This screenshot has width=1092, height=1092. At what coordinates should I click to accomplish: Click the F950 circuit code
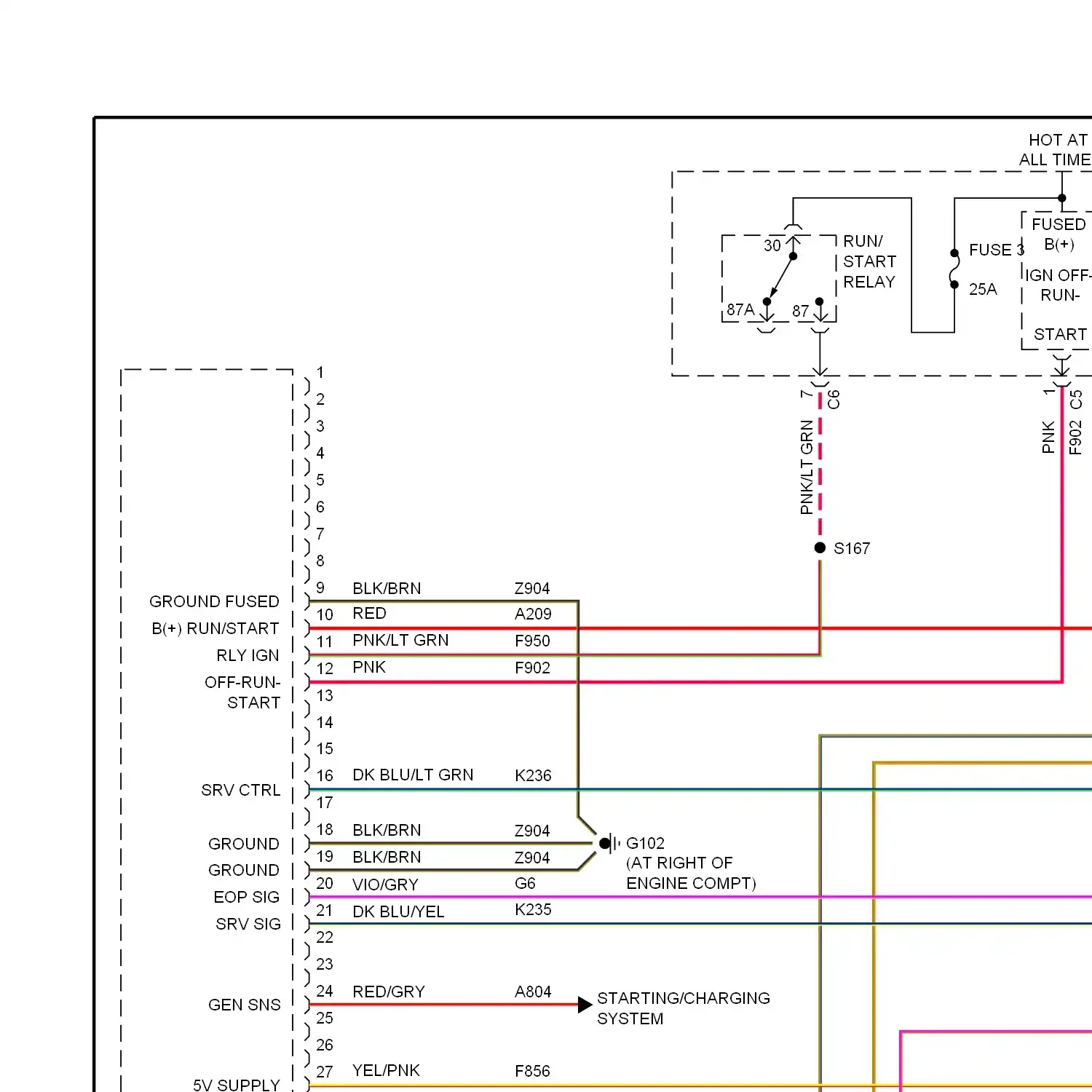(532, 641)
